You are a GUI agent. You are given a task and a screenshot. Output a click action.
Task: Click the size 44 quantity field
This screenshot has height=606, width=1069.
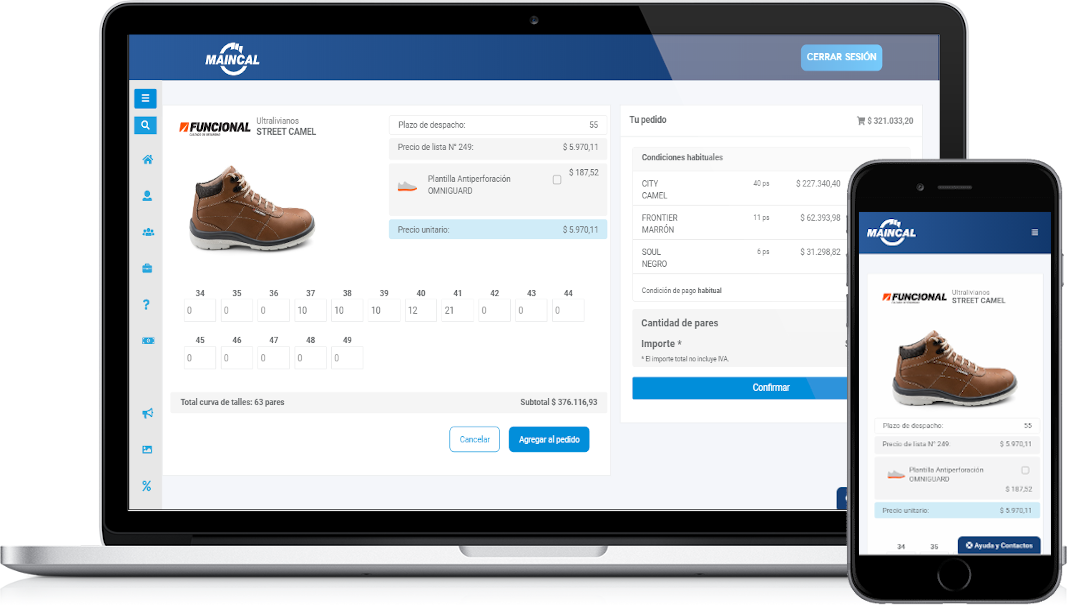point(568,310)
